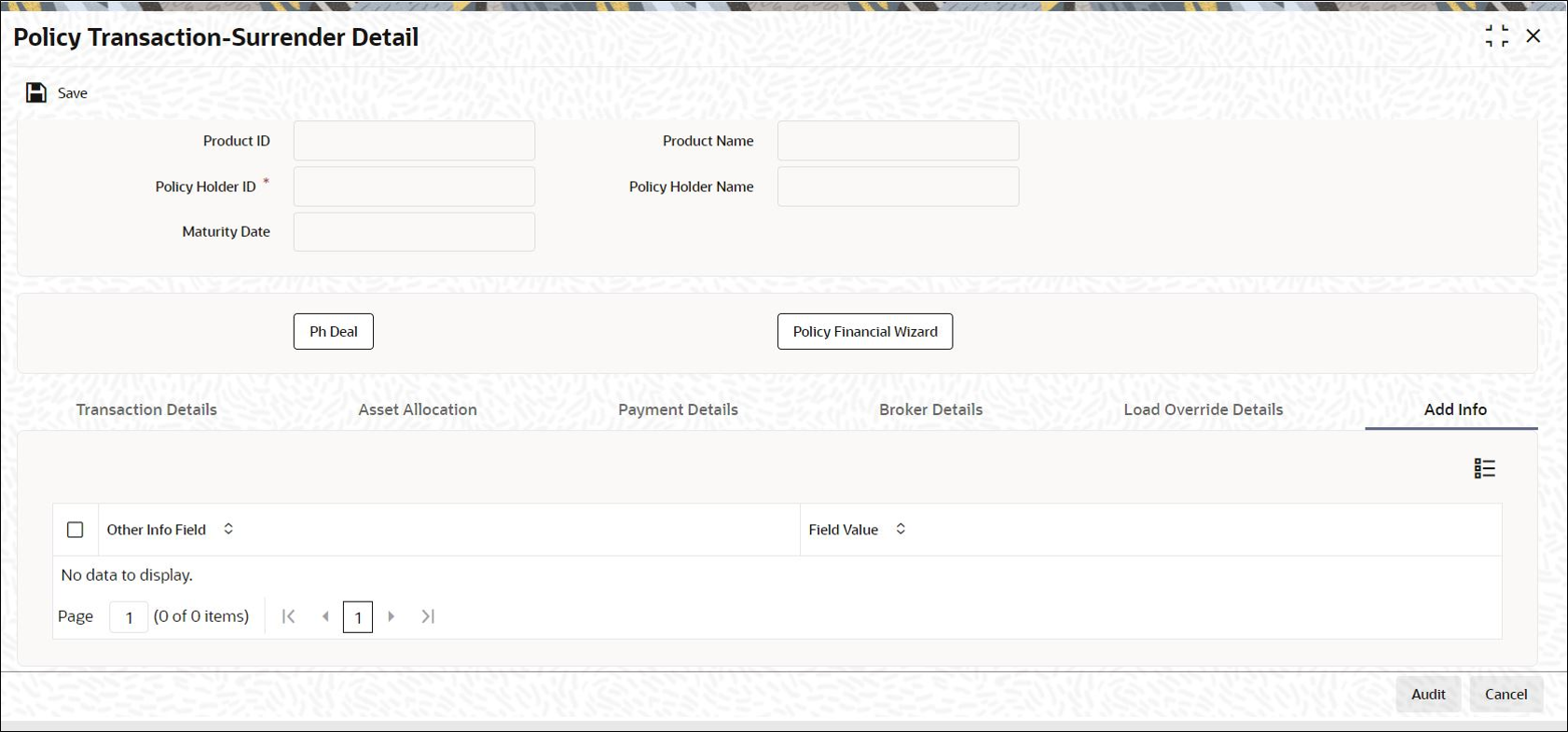Select the Payment Details tab
Image resolution: width=1568 pixels, height=732 pixels.
(678, 409)
